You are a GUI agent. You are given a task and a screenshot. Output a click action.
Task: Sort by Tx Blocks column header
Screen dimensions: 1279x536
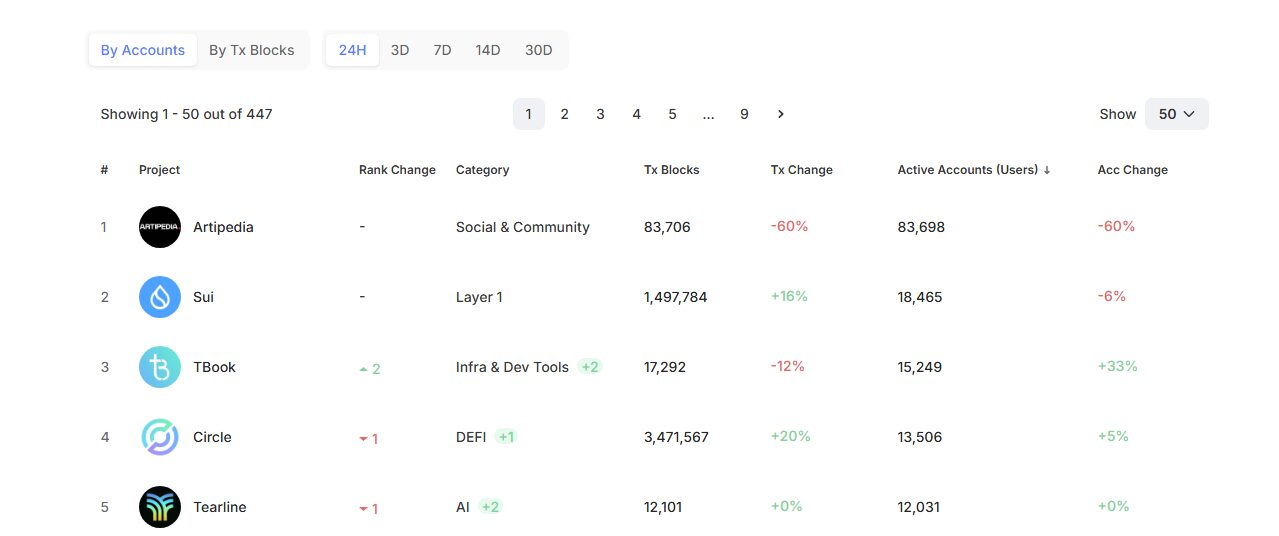click(671, 170)
